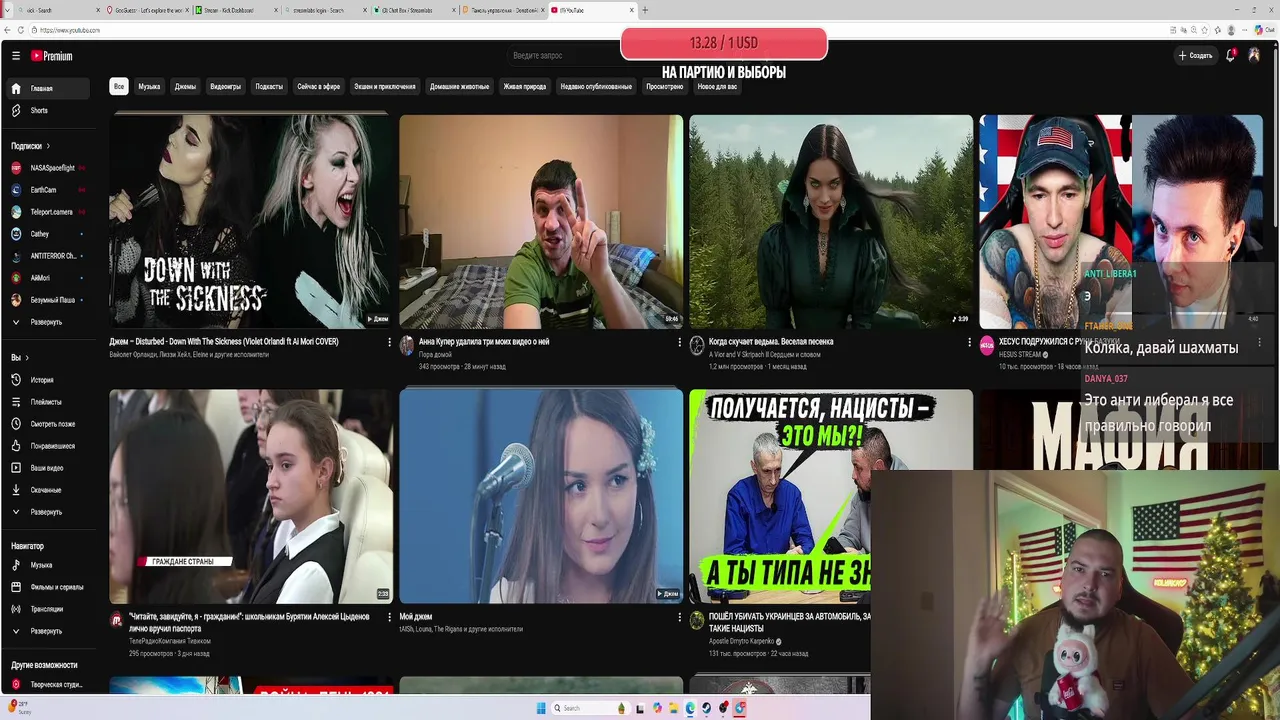Open Фильмы и сериалы
This screenshot has height=720, width=1280.
click(47, 587)
